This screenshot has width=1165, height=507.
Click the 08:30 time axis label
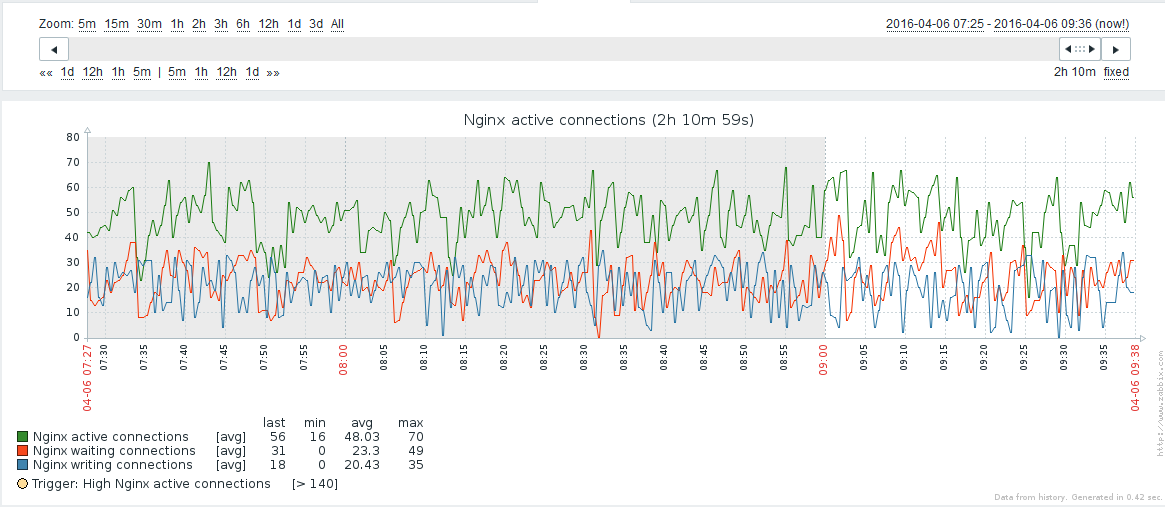click(x=584, y=359)
